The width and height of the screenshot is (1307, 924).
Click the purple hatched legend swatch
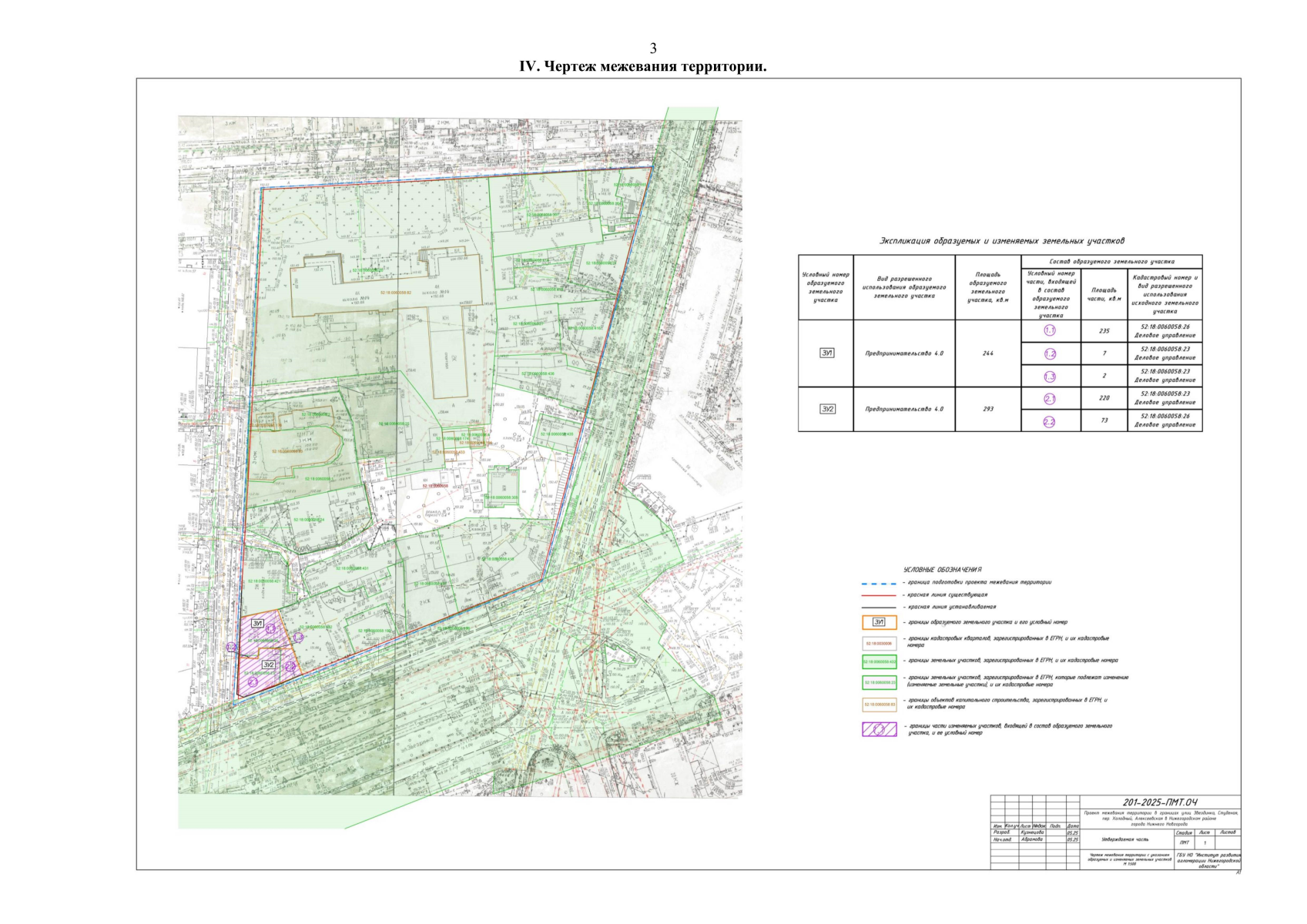click(x=879, y=728)
